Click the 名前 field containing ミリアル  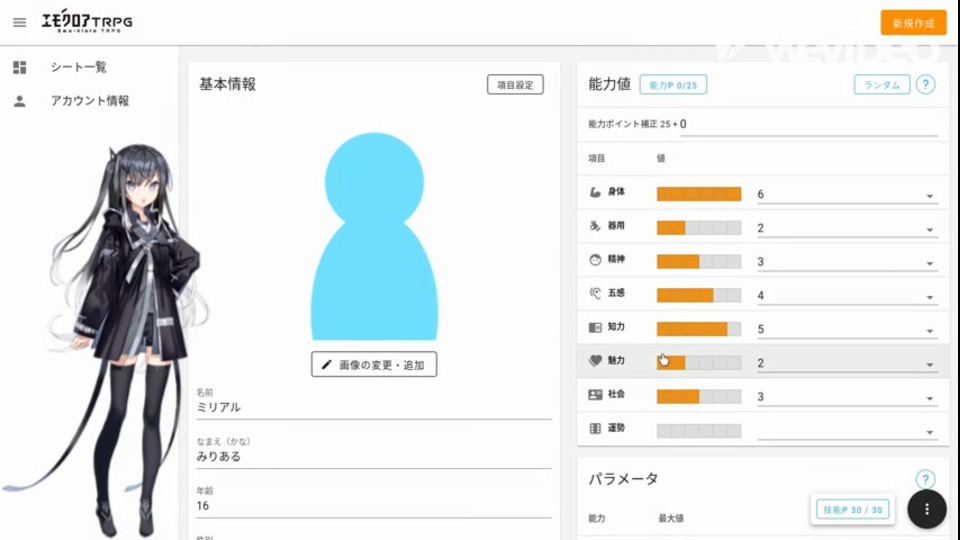coord(374,407)
